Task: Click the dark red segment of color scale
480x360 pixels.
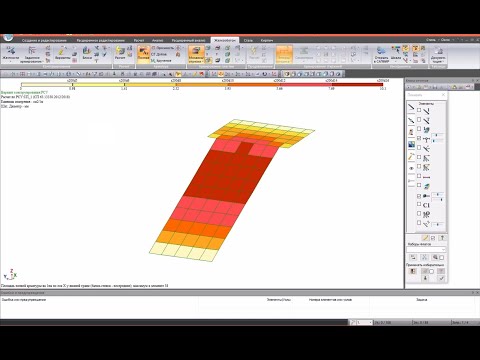Action: [x=357, y=85]
